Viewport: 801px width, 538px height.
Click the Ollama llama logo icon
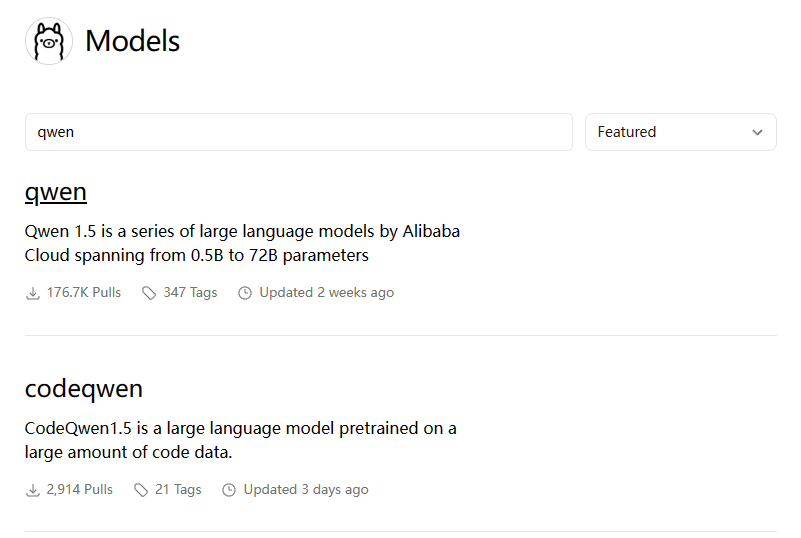pyautogui.click(x=49, y=41)
